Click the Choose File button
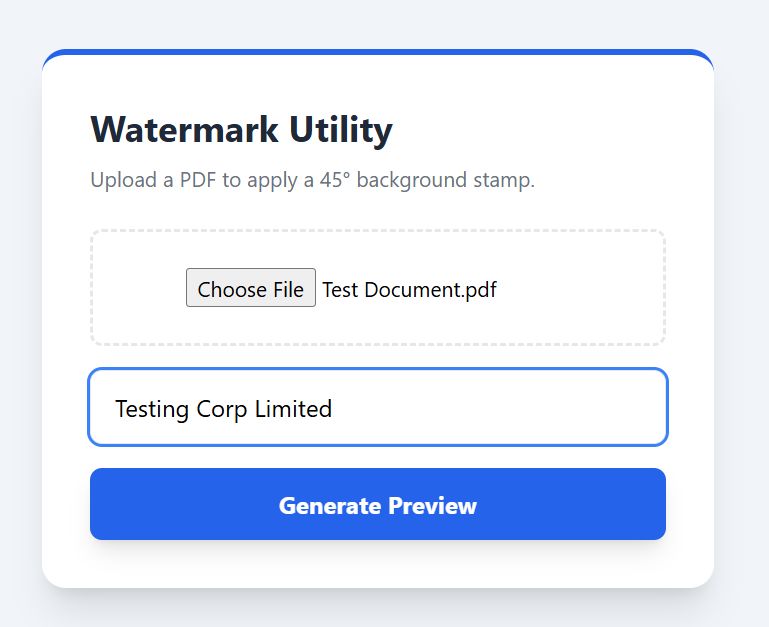The width and height of the screenshot is (769, 627). click(251, 288)
